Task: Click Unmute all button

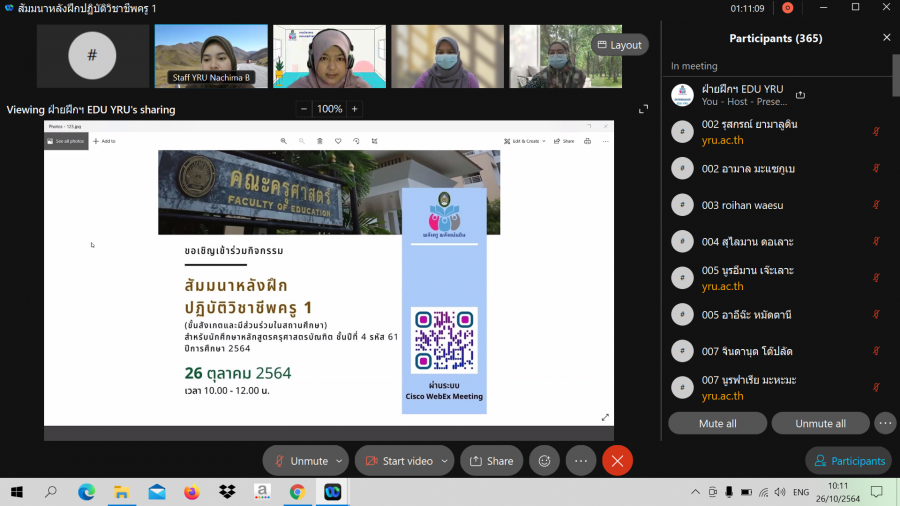Action: 820,423
